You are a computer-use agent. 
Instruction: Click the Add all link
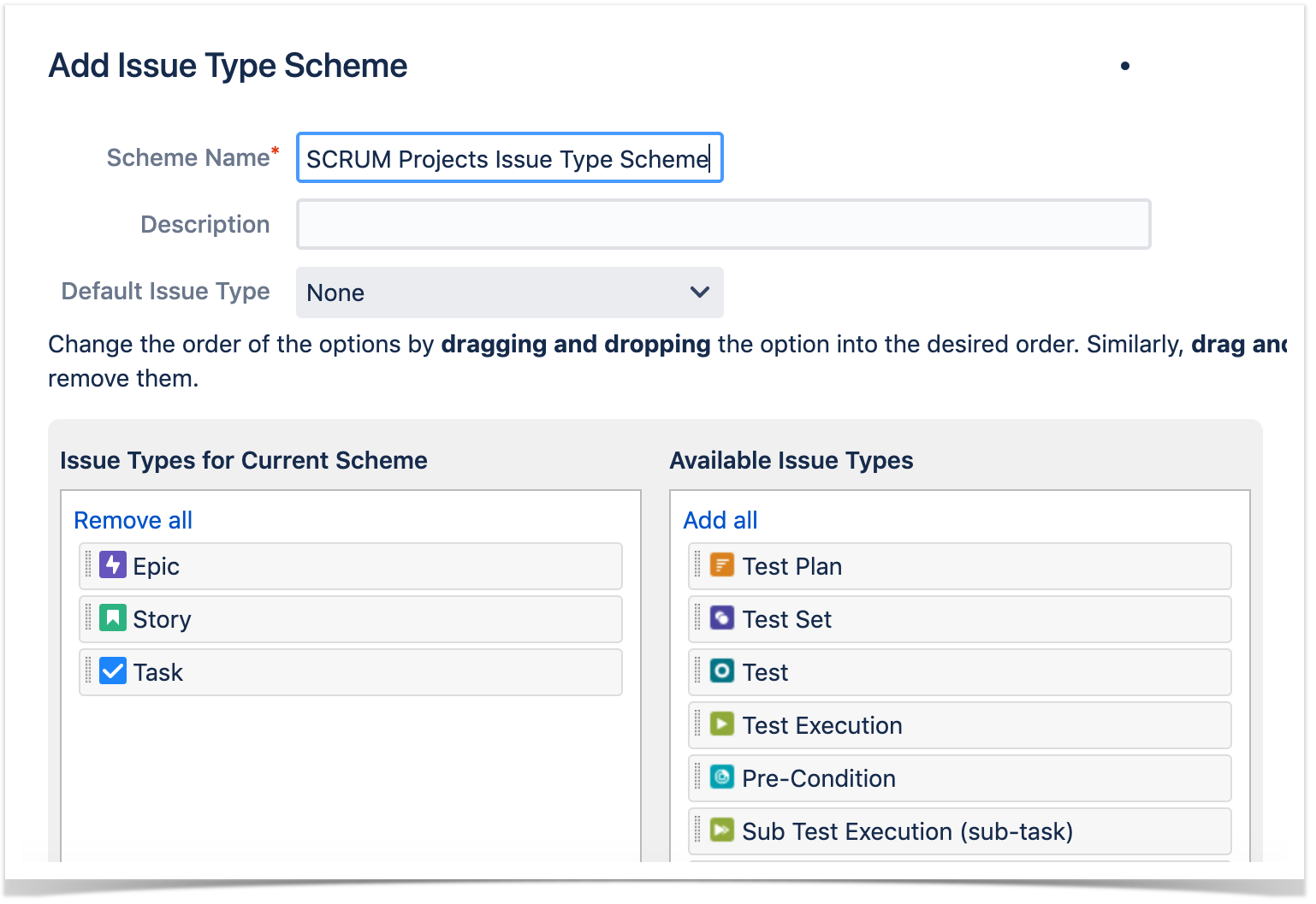click(720, 520)
